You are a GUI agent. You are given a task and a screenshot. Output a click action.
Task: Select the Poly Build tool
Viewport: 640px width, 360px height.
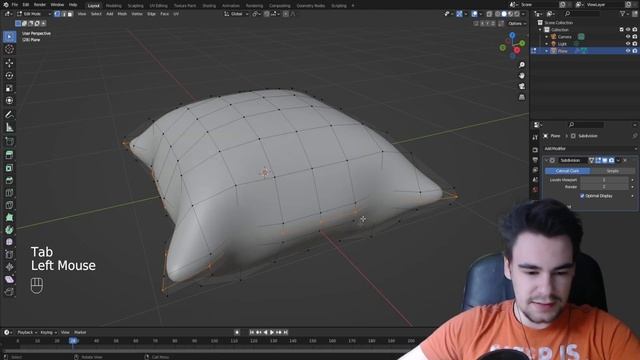click(x=9, y=218)
